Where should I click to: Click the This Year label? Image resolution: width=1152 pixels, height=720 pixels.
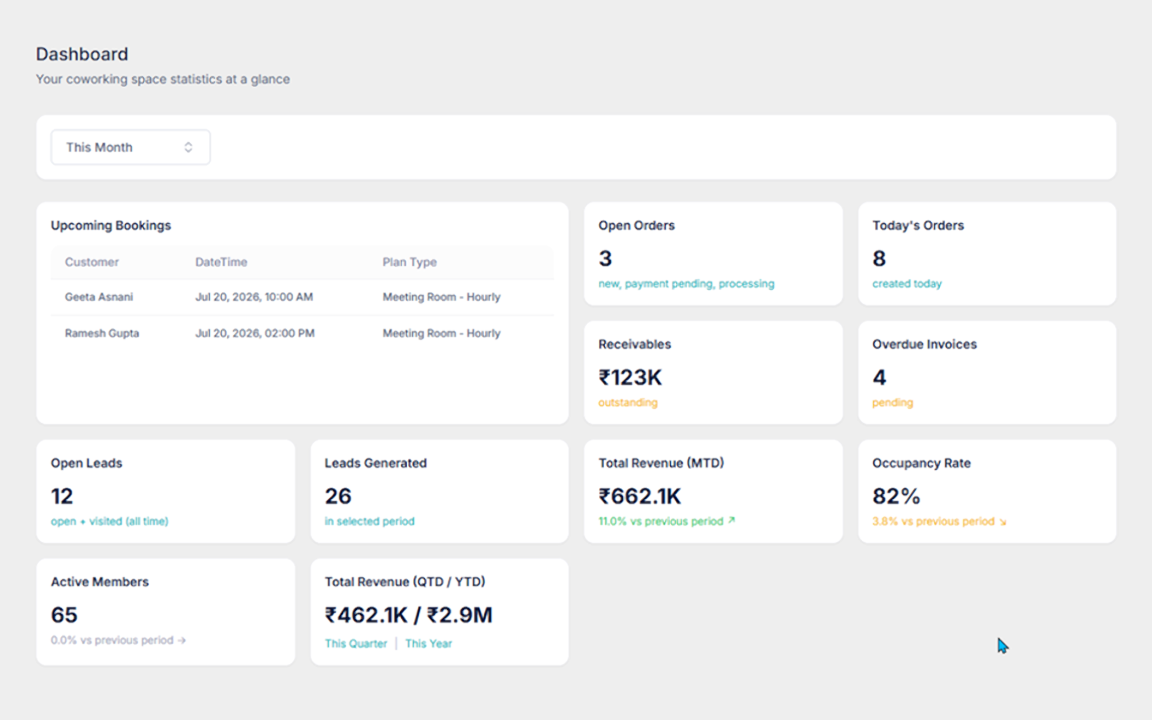[428, 644]
